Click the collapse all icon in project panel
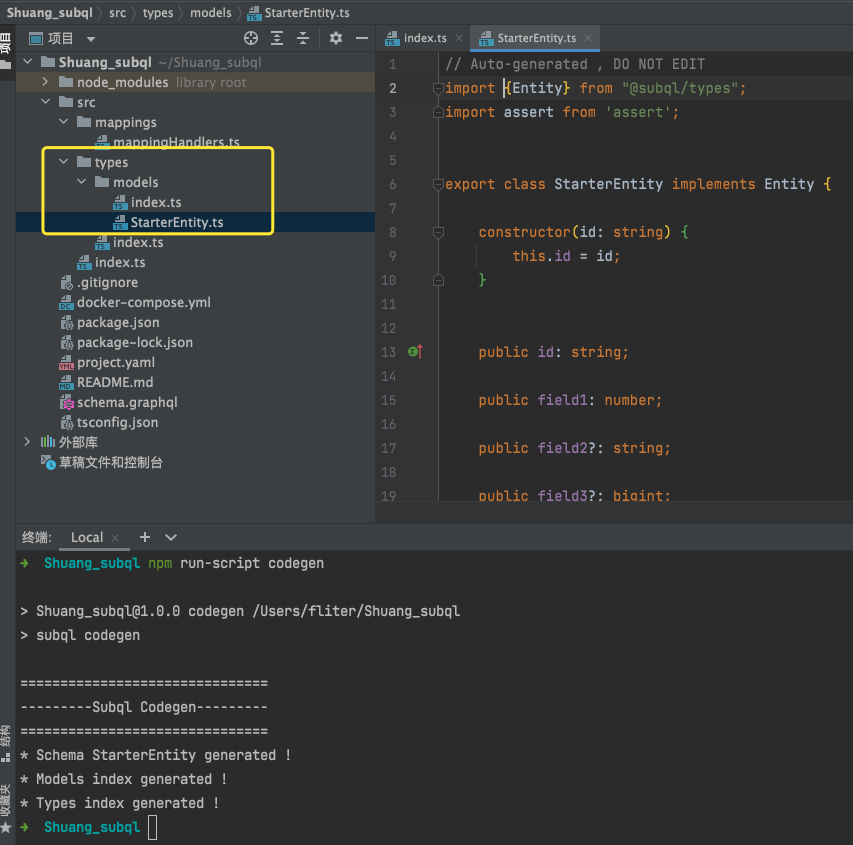853x845 pixels. (302, 38)
